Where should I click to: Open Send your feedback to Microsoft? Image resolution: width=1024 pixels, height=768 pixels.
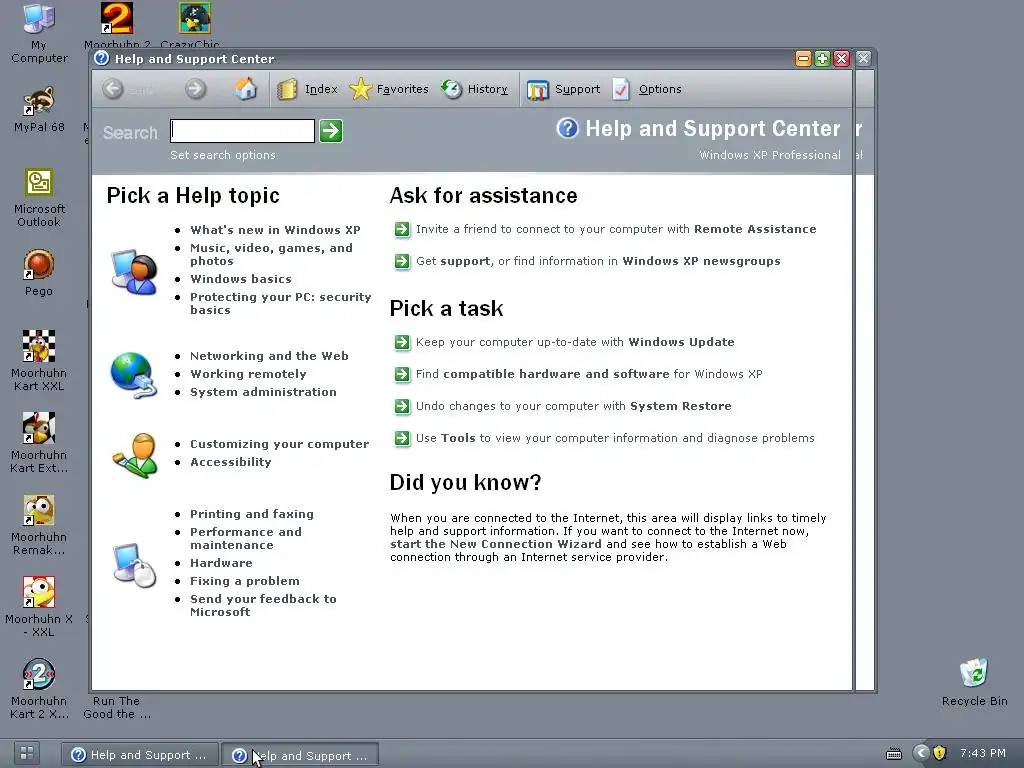coord(263,605)
